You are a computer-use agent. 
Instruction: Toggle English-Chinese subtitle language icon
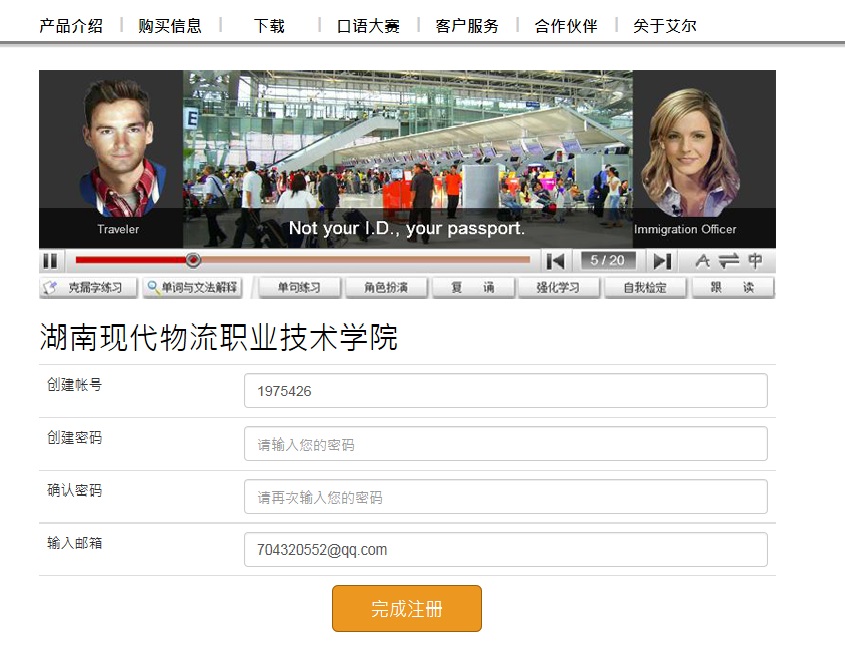click(x=729, y=261)
